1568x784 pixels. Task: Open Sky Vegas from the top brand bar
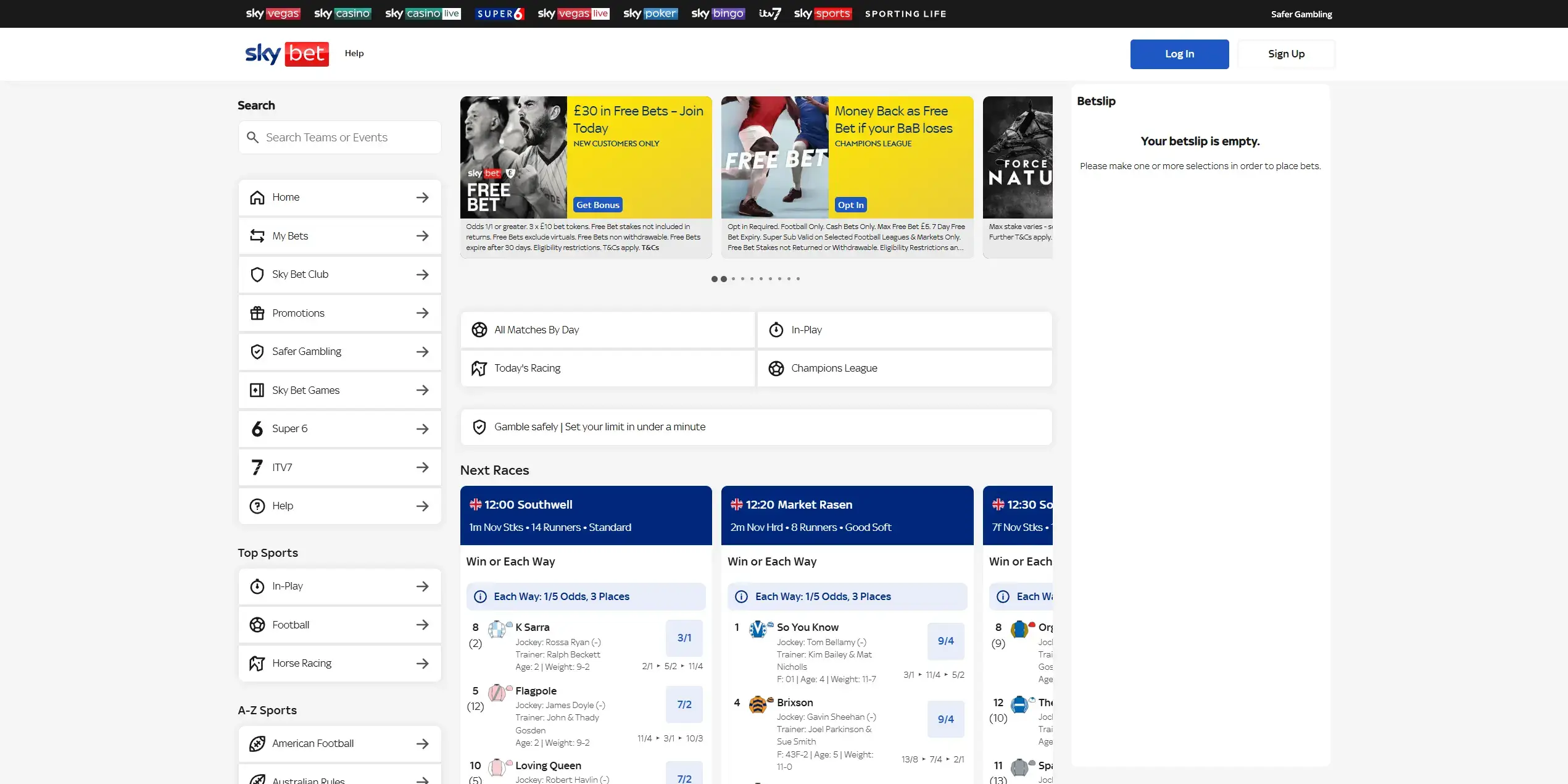[x=272, y=13]
